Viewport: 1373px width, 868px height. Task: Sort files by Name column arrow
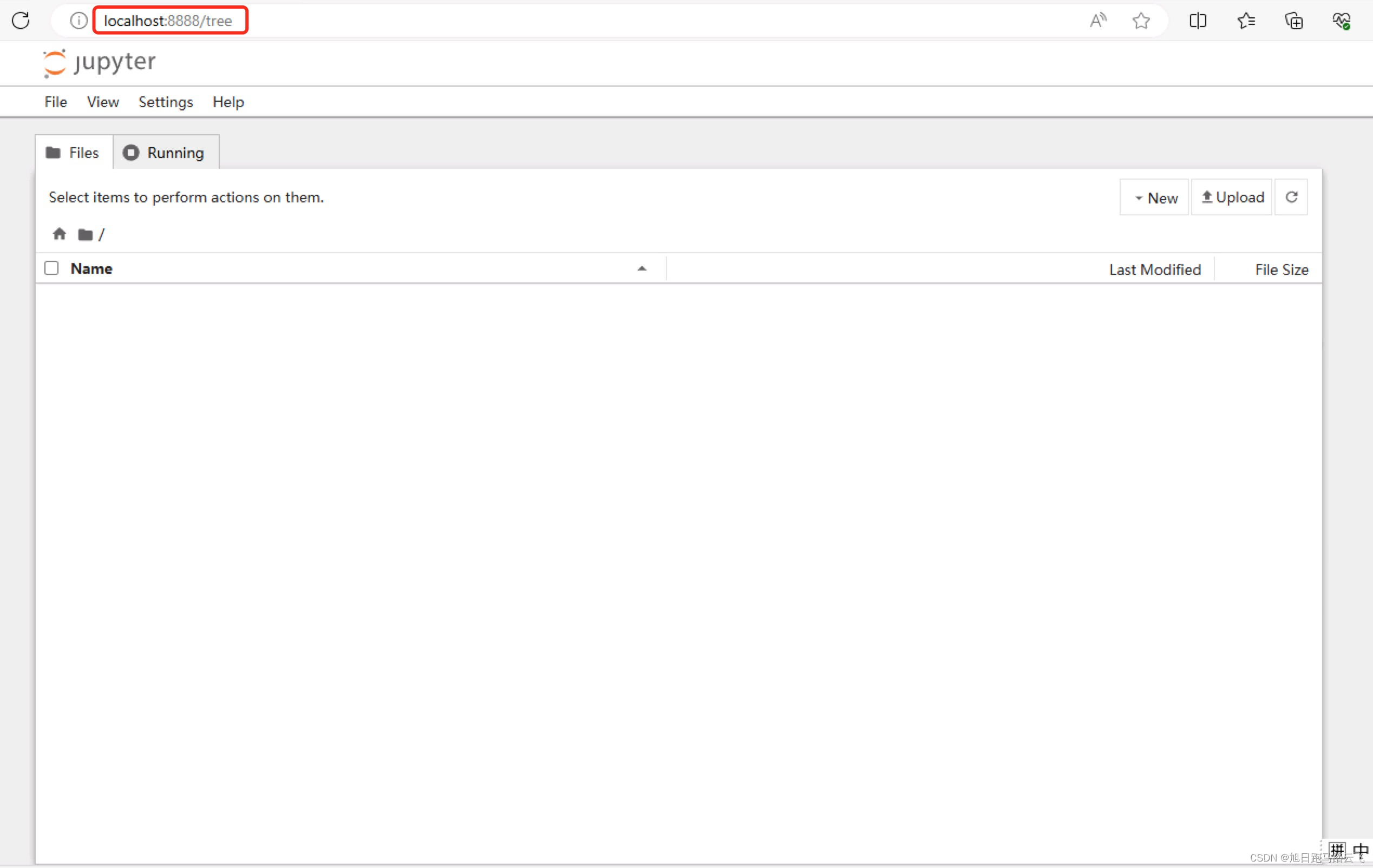click(x=642, y=268)
